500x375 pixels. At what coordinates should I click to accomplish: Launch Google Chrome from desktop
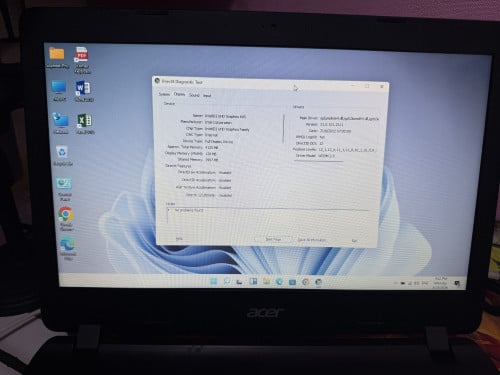[65, 214]
